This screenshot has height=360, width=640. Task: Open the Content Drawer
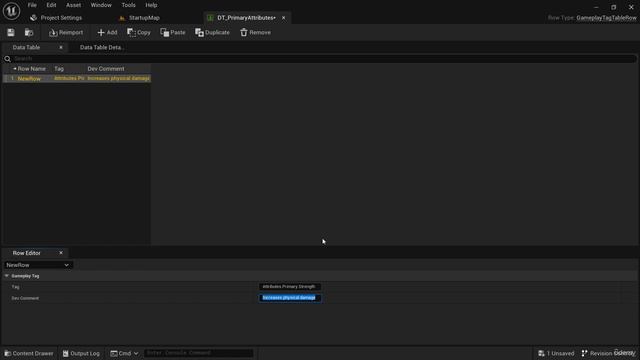pos(29,353)
